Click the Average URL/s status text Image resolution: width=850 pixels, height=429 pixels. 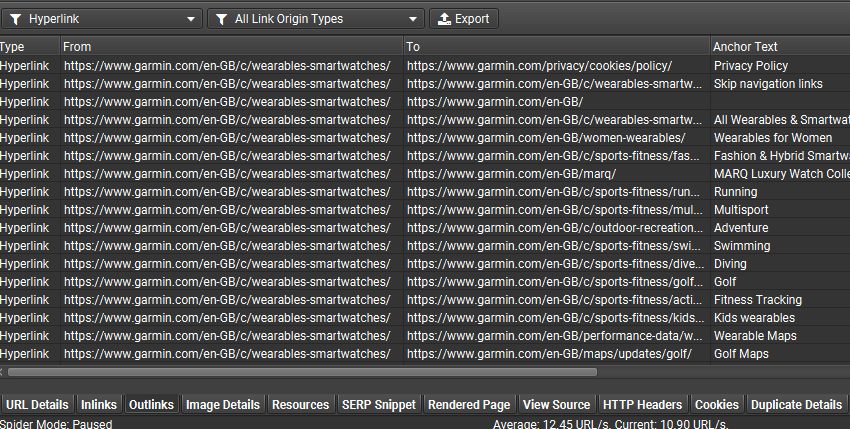click(x=610, y=424)
